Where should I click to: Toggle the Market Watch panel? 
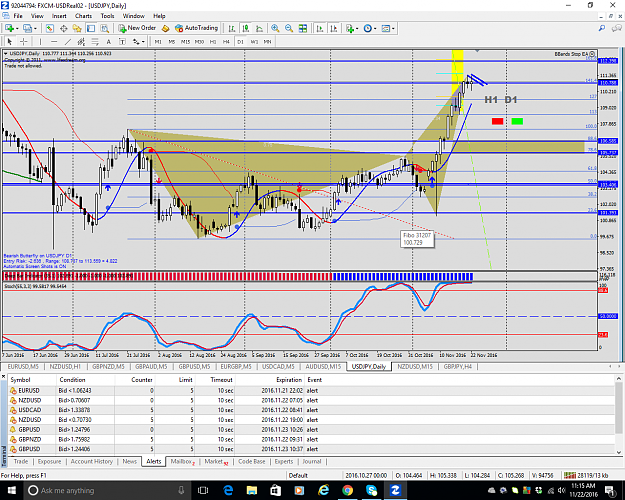49,28
